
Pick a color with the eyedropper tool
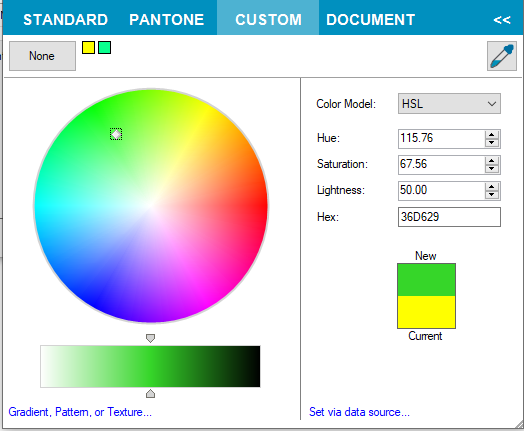click(x=502, y=56)
